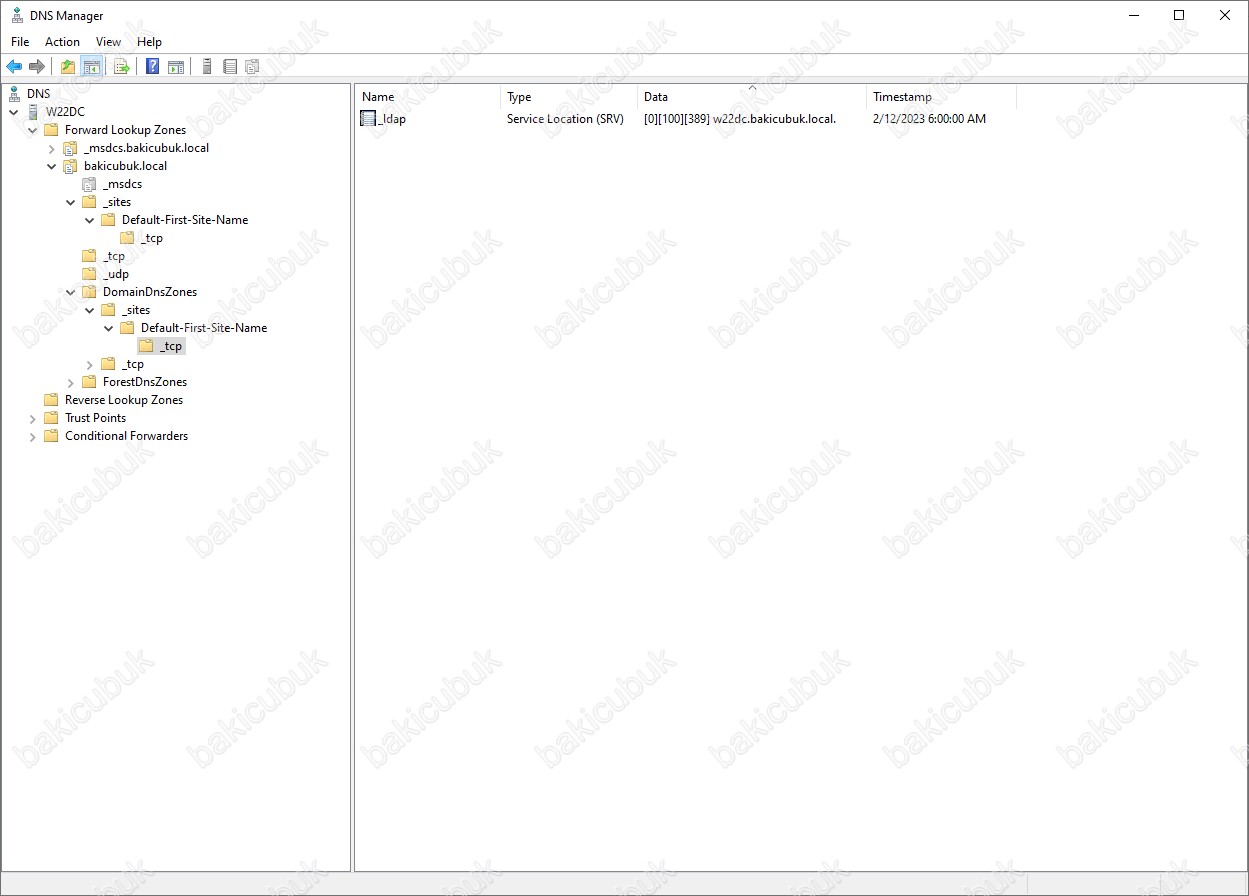This screenshot has width=1249, height=896.
Task: Click the bakicubuk.local zone icon
Action: click(x=70, y=166)
